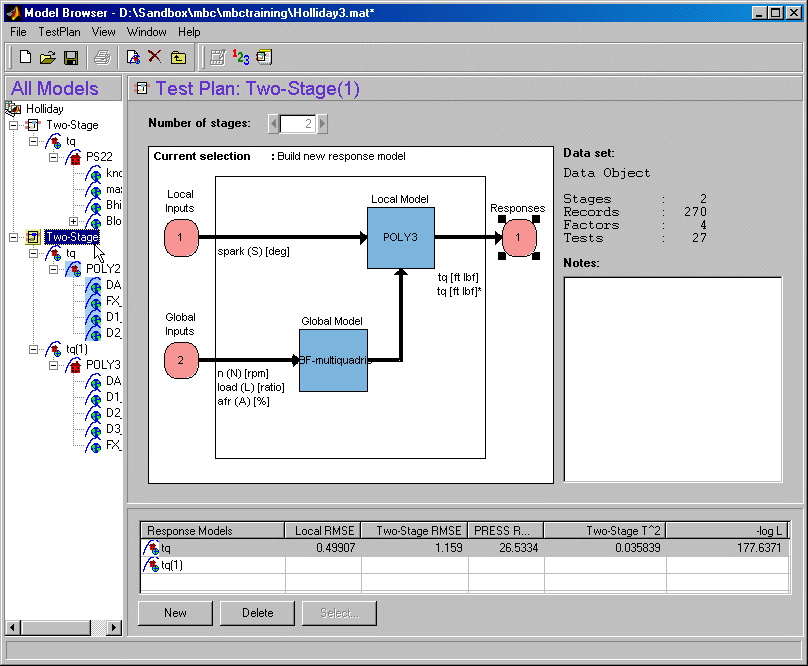Select the Local Inputs node numbered 1
Image resolution: width=808 pixels, height=666 pixels.
(181, 238)
